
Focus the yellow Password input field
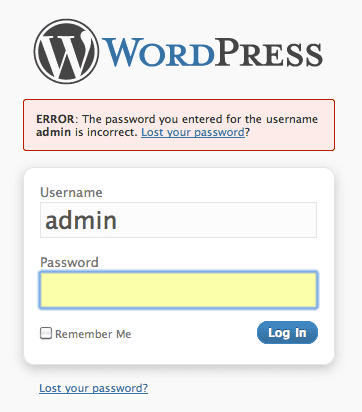[x=178, y=290]
